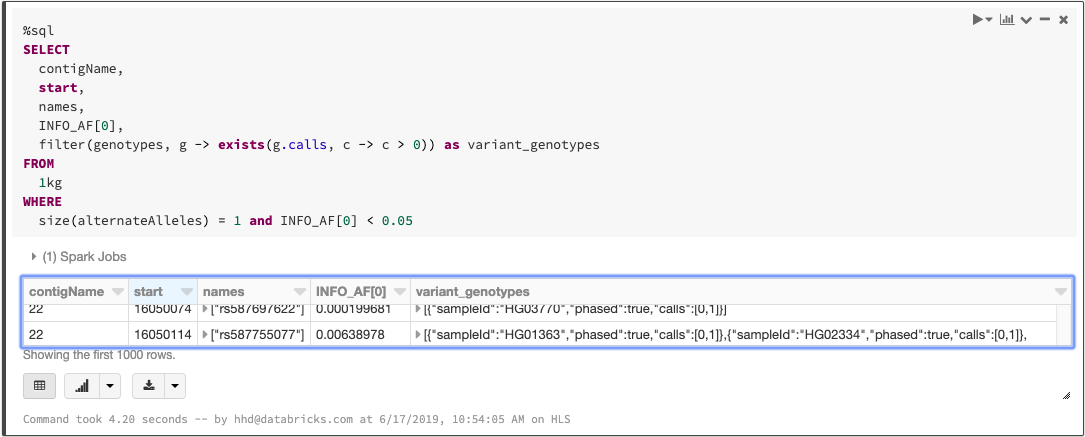Switch to table view icon
1085x437 pixels.
[x=39, y=385]
